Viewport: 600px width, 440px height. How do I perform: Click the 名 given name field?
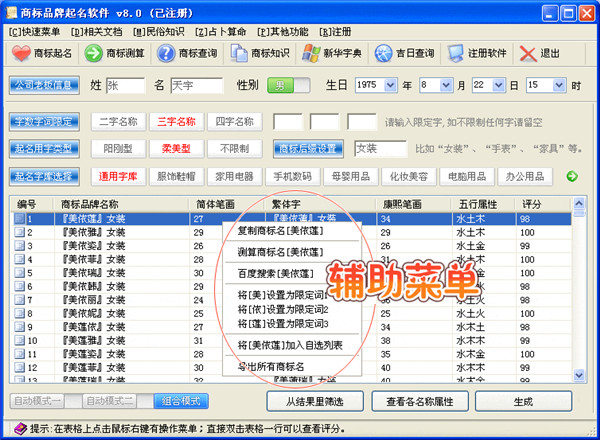(196, 85)
